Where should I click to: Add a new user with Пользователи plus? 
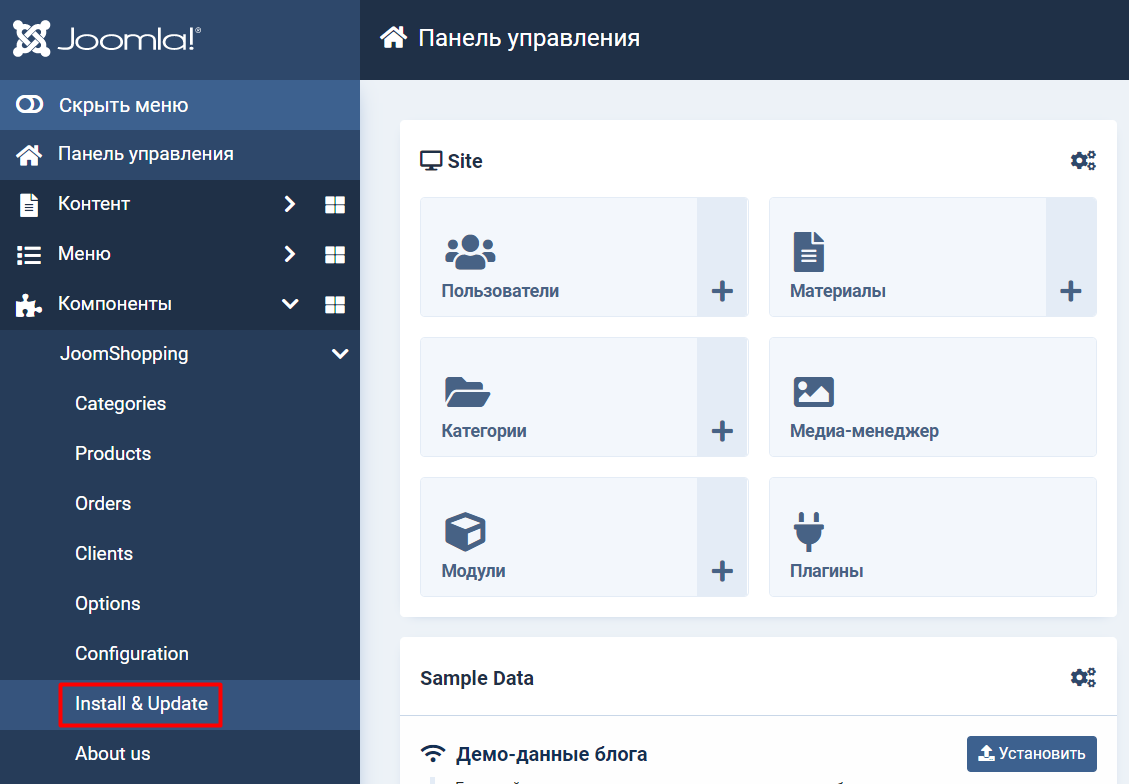tap(722, 292)
